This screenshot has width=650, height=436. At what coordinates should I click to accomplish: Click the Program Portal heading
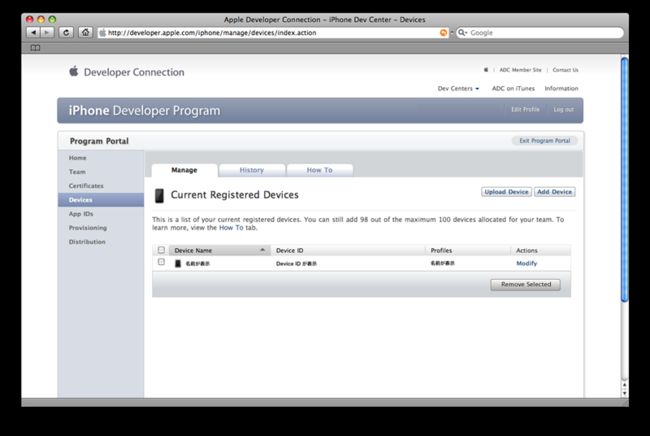coord(99,141)
